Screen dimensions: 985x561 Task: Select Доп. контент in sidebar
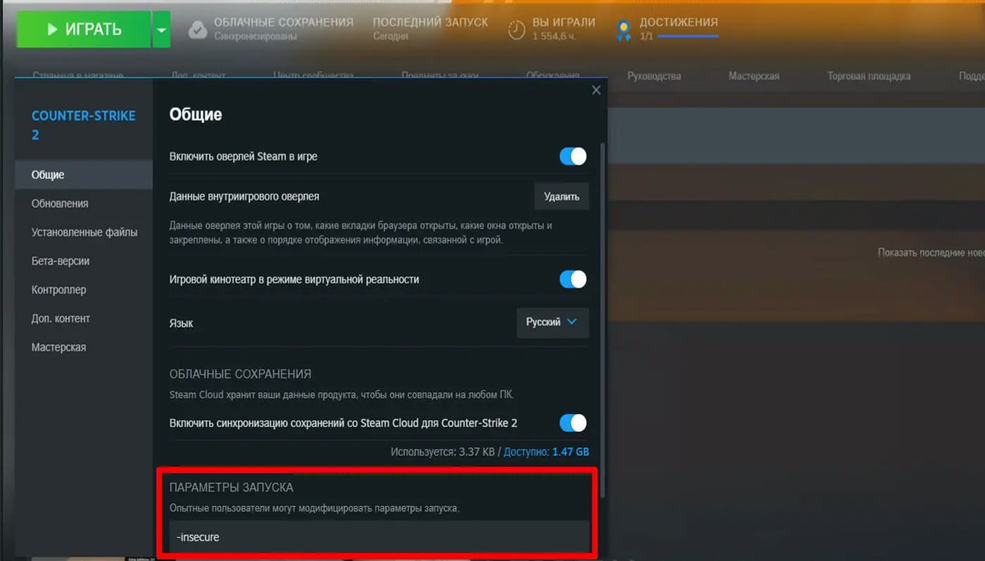coord(84,319)
